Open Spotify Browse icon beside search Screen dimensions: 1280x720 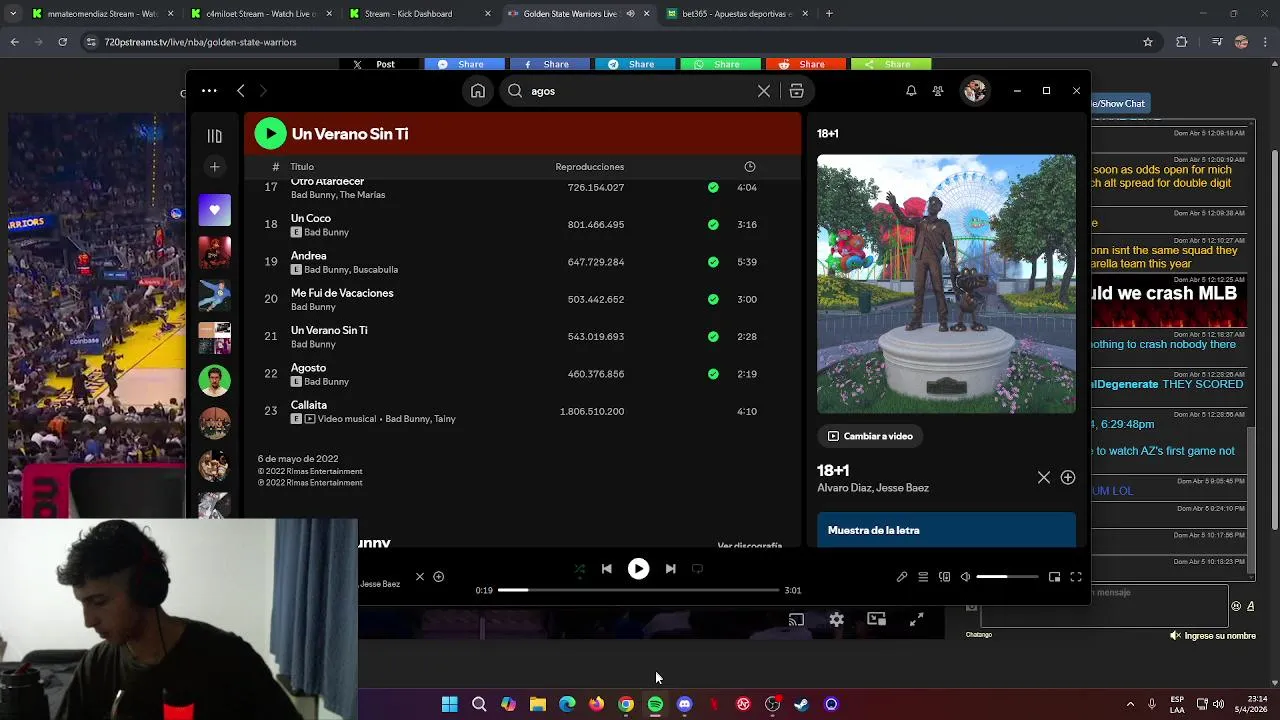(796, 91)
